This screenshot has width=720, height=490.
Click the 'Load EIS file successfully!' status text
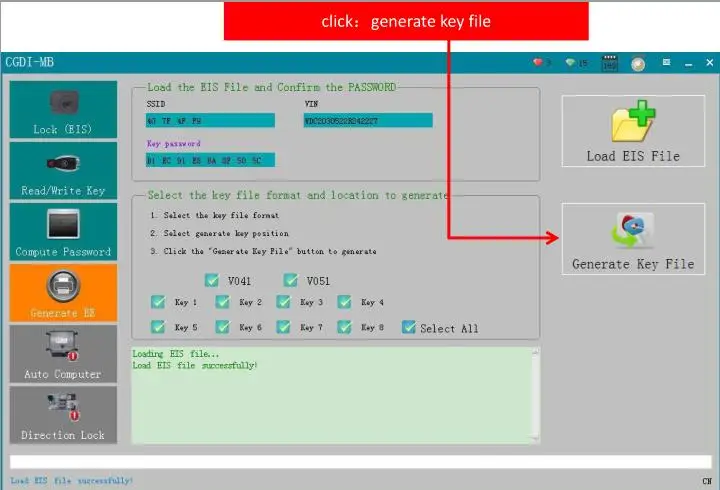tap(72, 480)
